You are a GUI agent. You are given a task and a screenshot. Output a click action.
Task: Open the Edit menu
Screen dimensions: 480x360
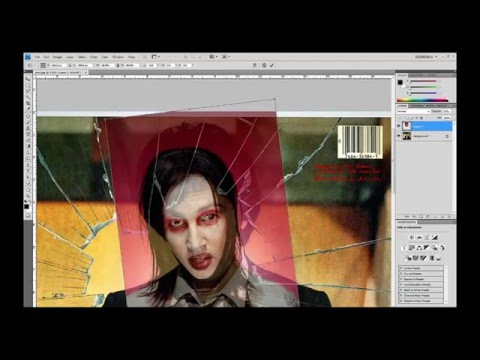(46, 57)
